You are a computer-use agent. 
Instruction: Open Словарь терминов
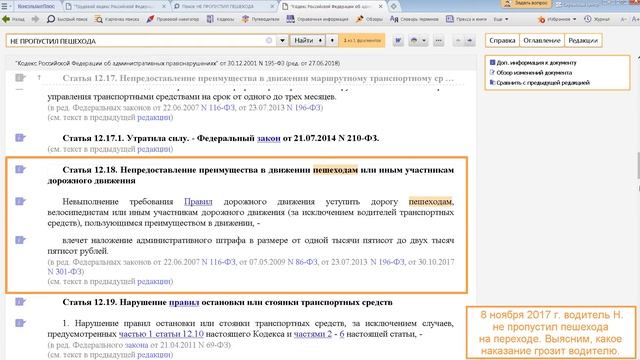pyautogui.click(x=414, y=19)
